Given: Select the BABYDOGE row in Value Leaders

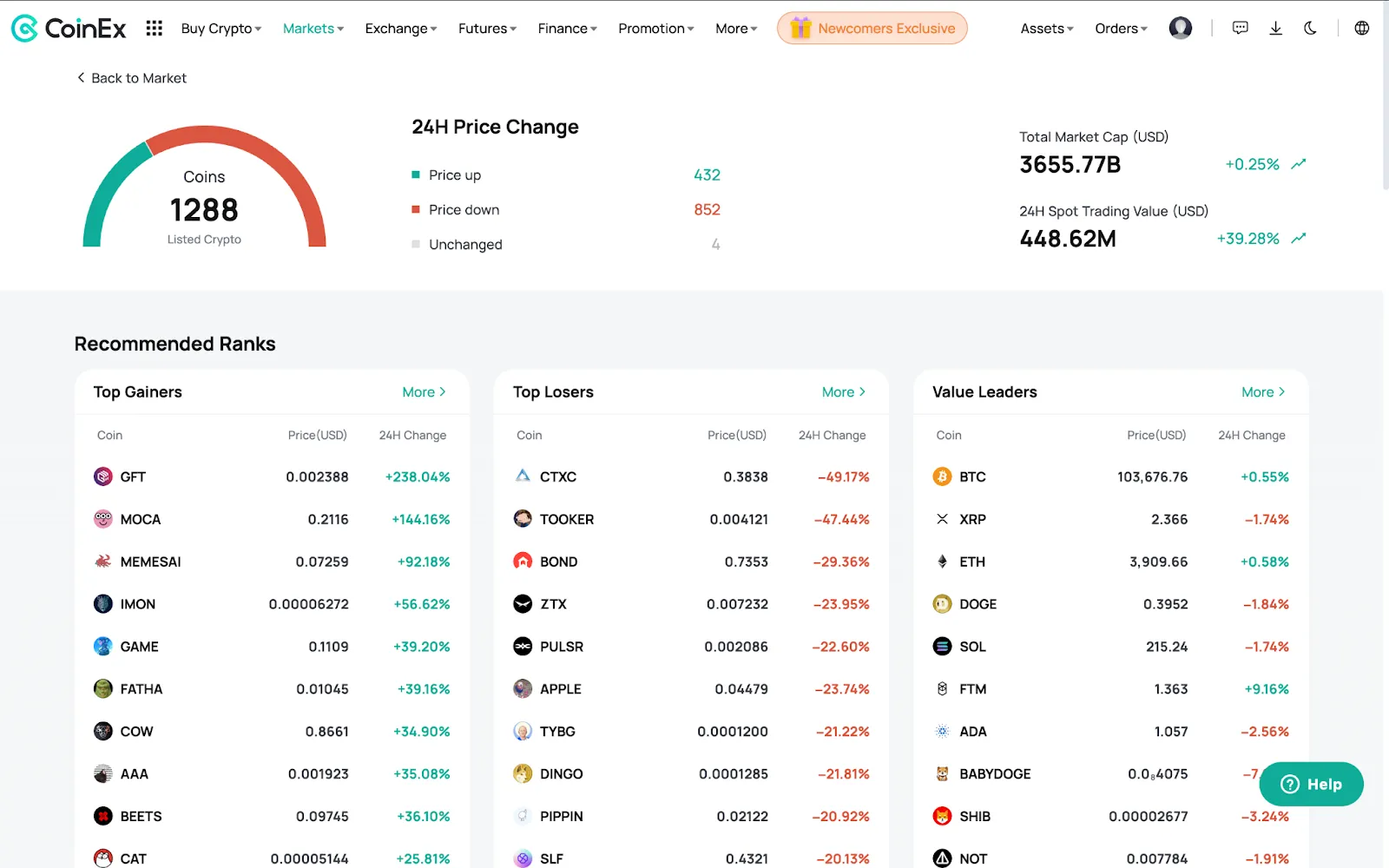Looking at the screenshot, I should coord(1110,774).
